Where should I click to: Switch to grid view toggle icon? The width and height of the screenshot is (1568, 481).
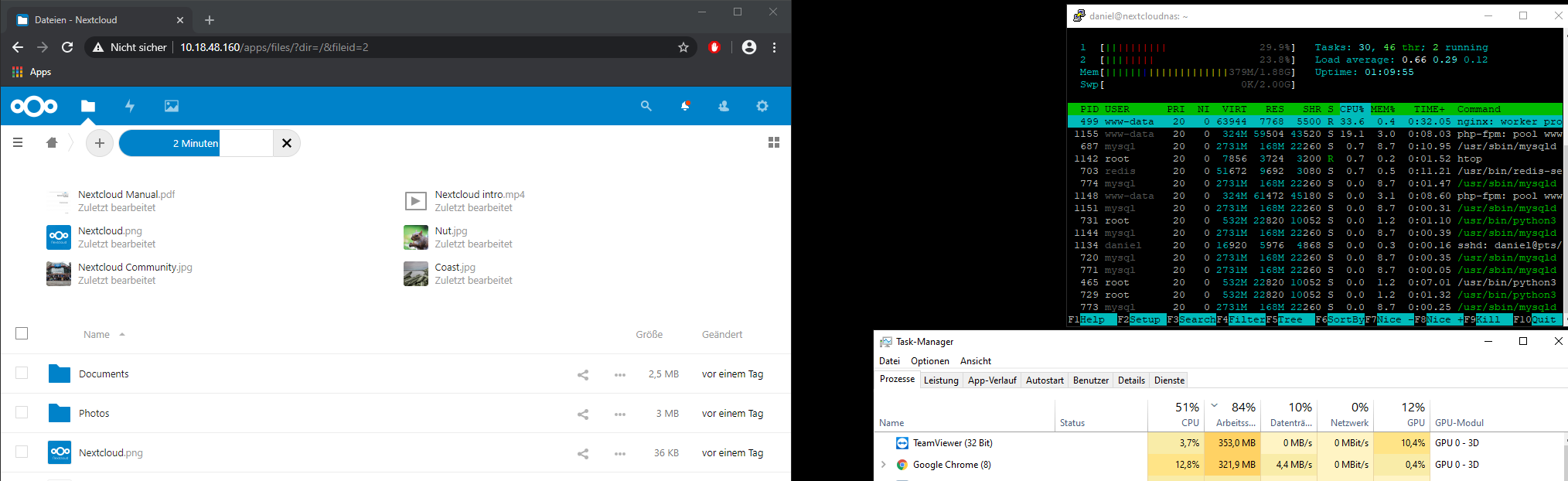tap(774, 142)
